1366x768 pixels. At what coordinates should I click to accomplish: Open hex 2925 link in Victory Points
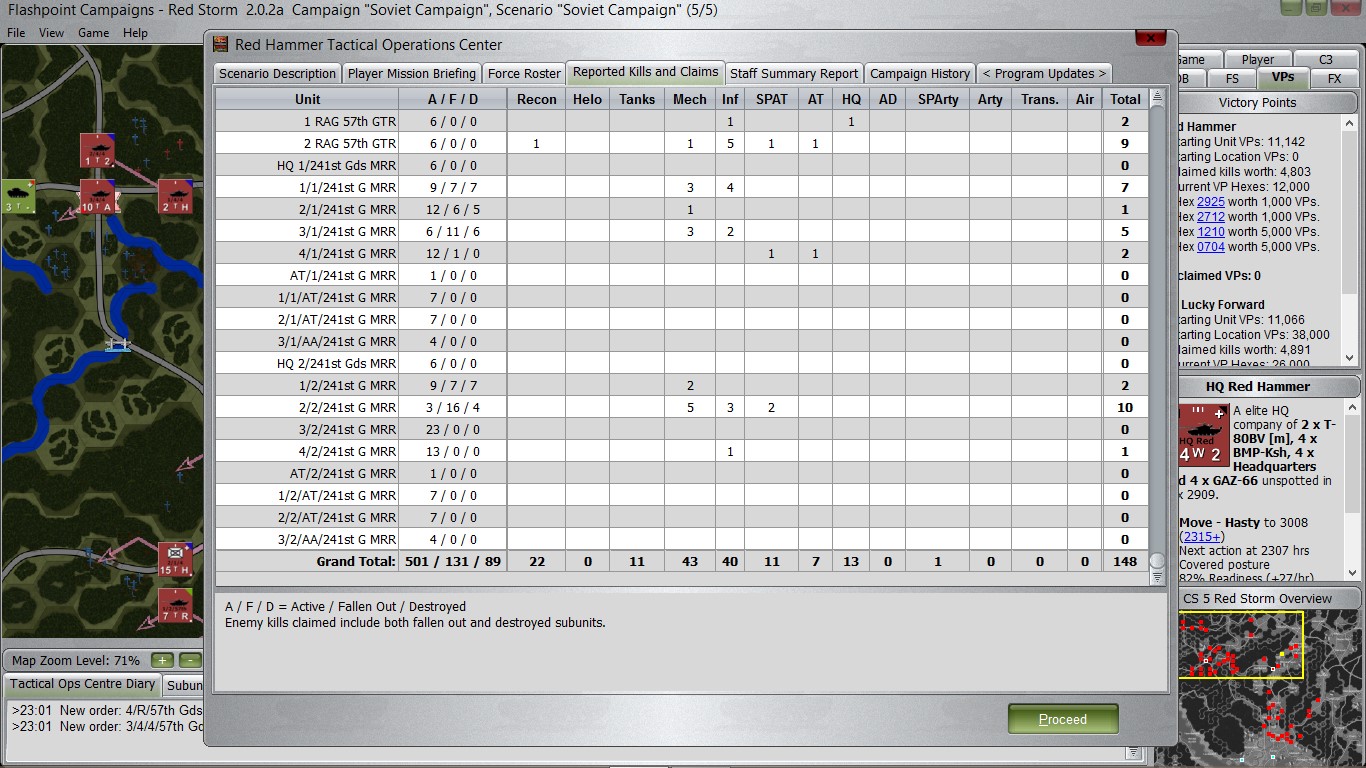pos(1210,202)
